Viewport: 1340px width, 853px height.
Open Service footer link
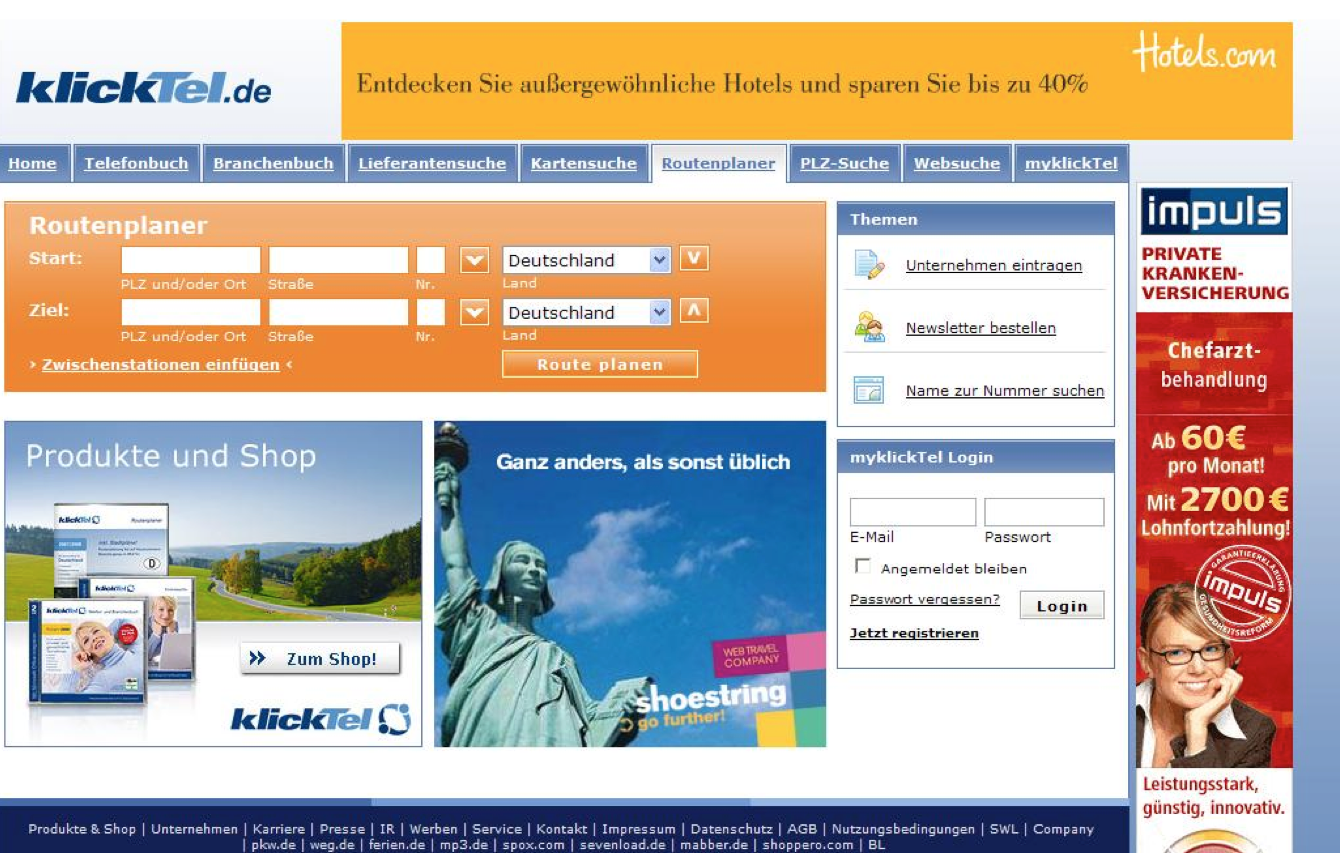(497, 829)
